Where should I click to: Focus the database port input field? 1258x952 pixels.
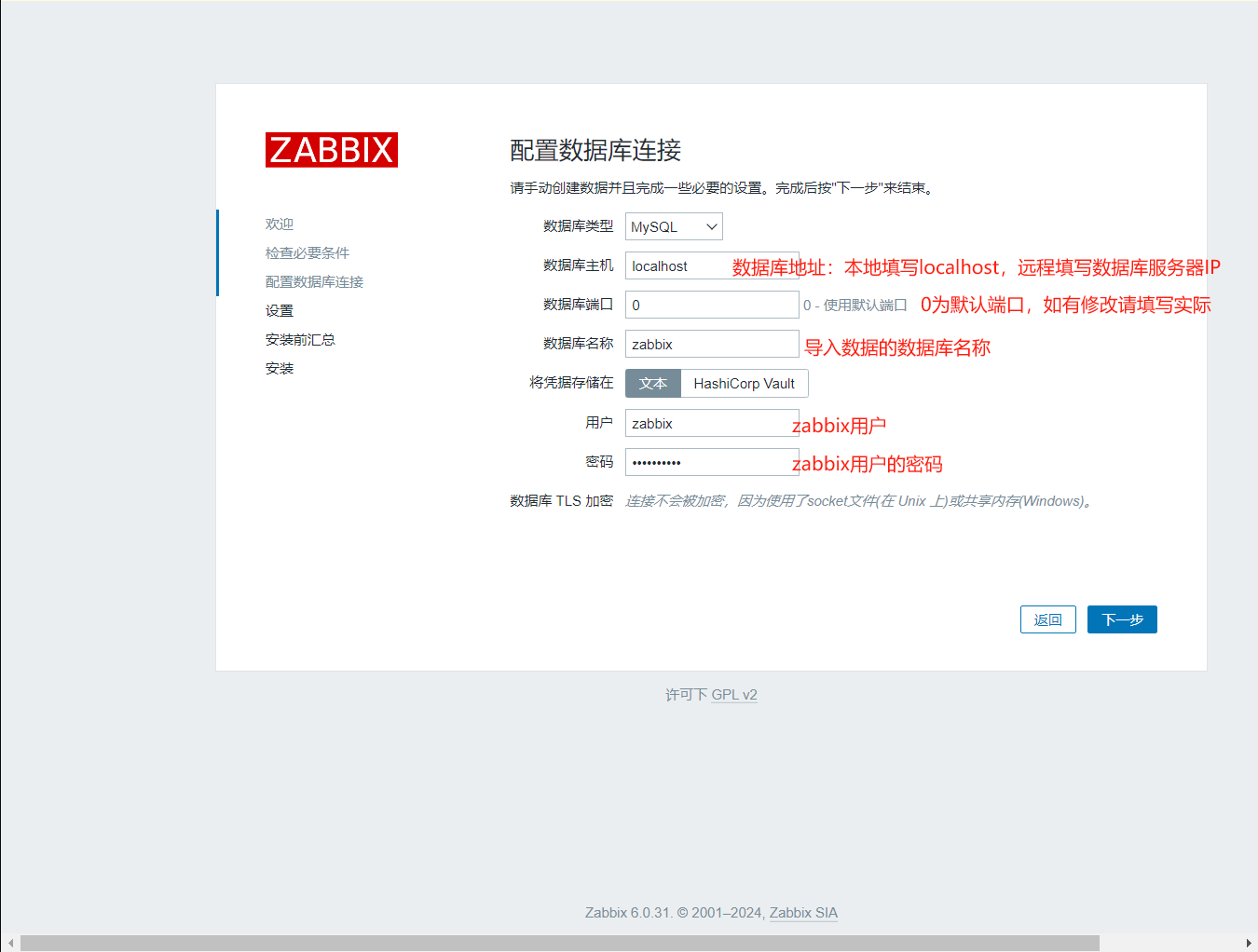pyautogui.click(x=712, y=305)
